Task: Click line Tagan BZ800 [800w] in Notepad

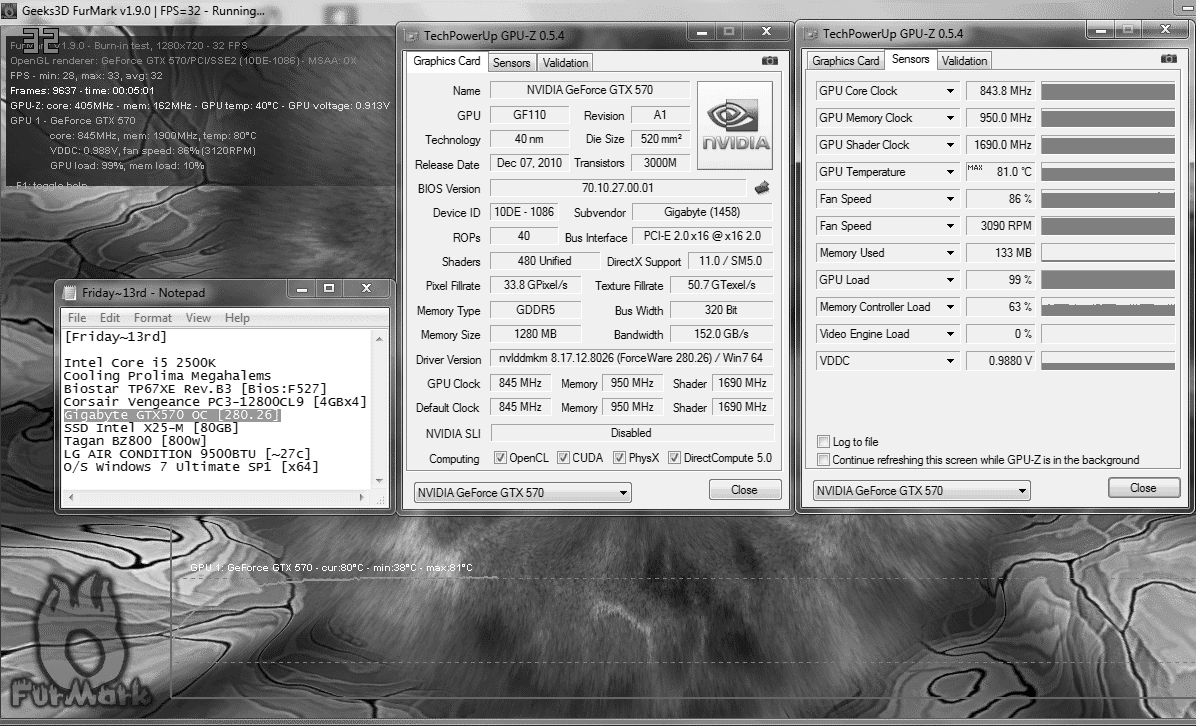Action: 135,441
